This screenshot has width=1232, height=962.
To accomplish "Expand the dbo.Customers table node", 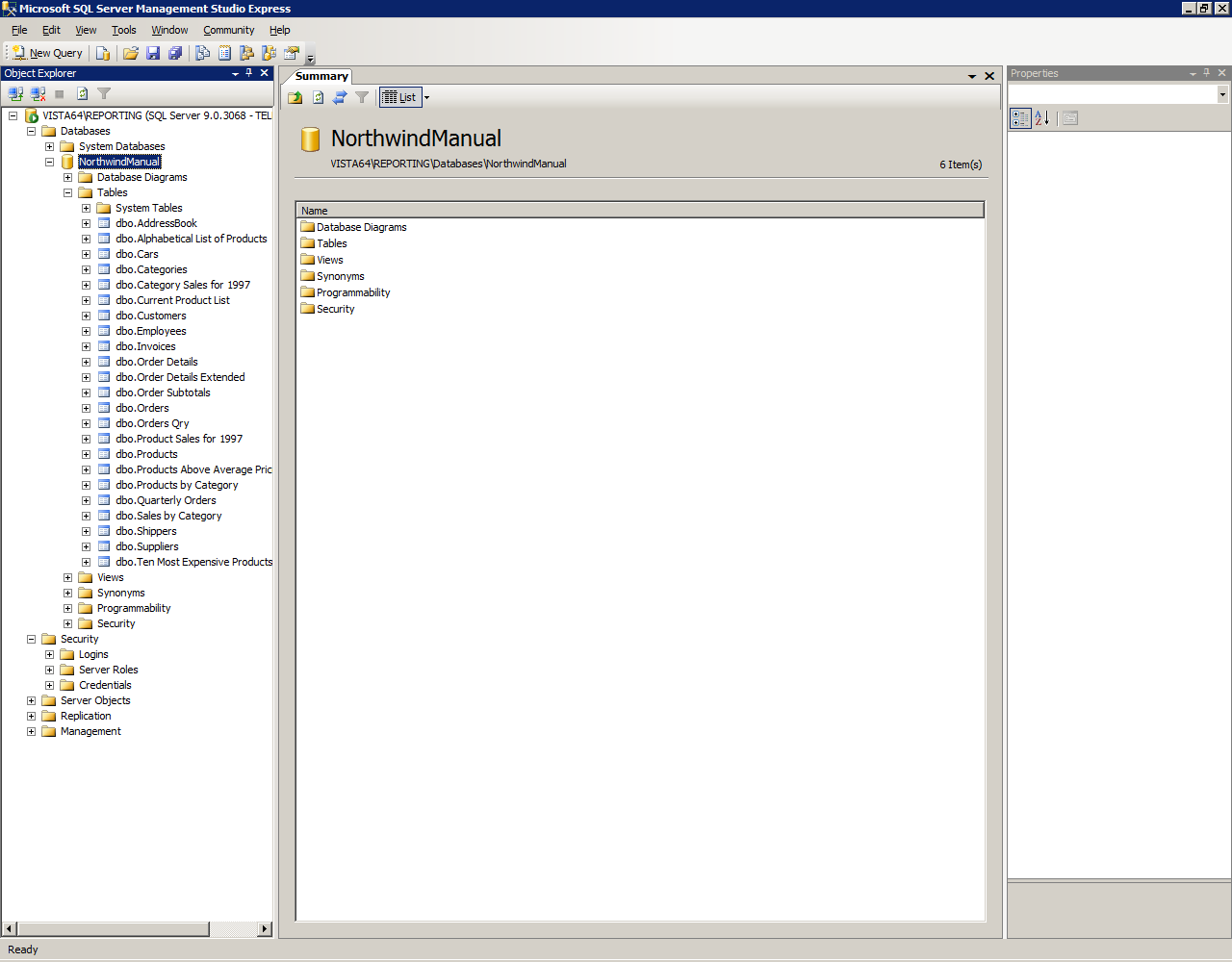I will (86, 316).
